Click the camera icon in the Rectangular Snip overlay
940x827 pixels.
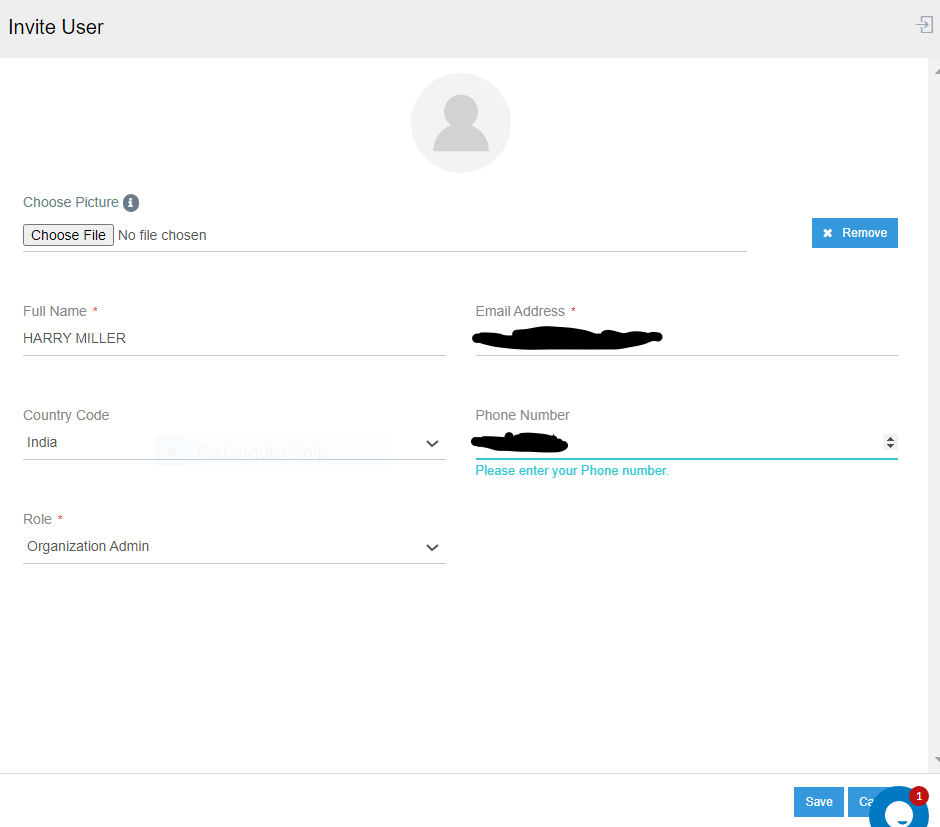pos(171,450)
